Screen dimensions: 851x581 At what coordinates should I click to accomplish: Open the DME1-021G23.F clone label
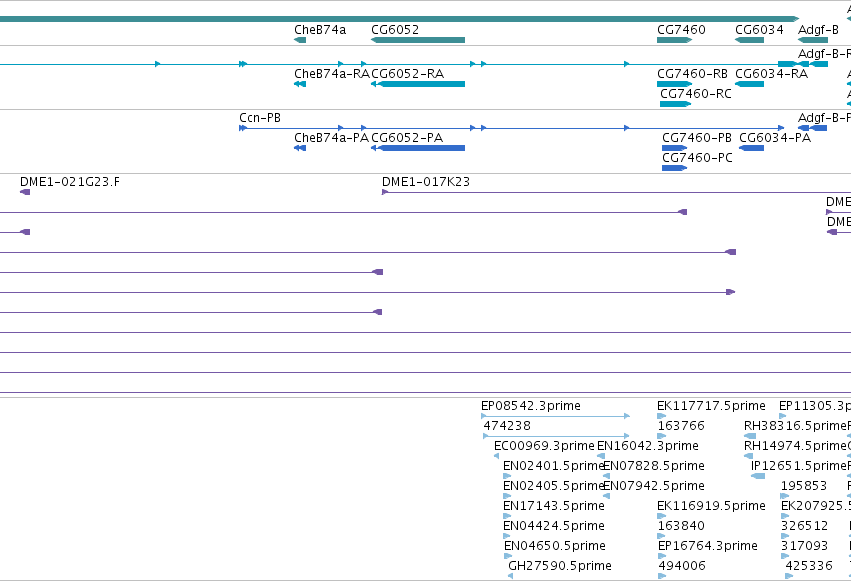[70, 182]
